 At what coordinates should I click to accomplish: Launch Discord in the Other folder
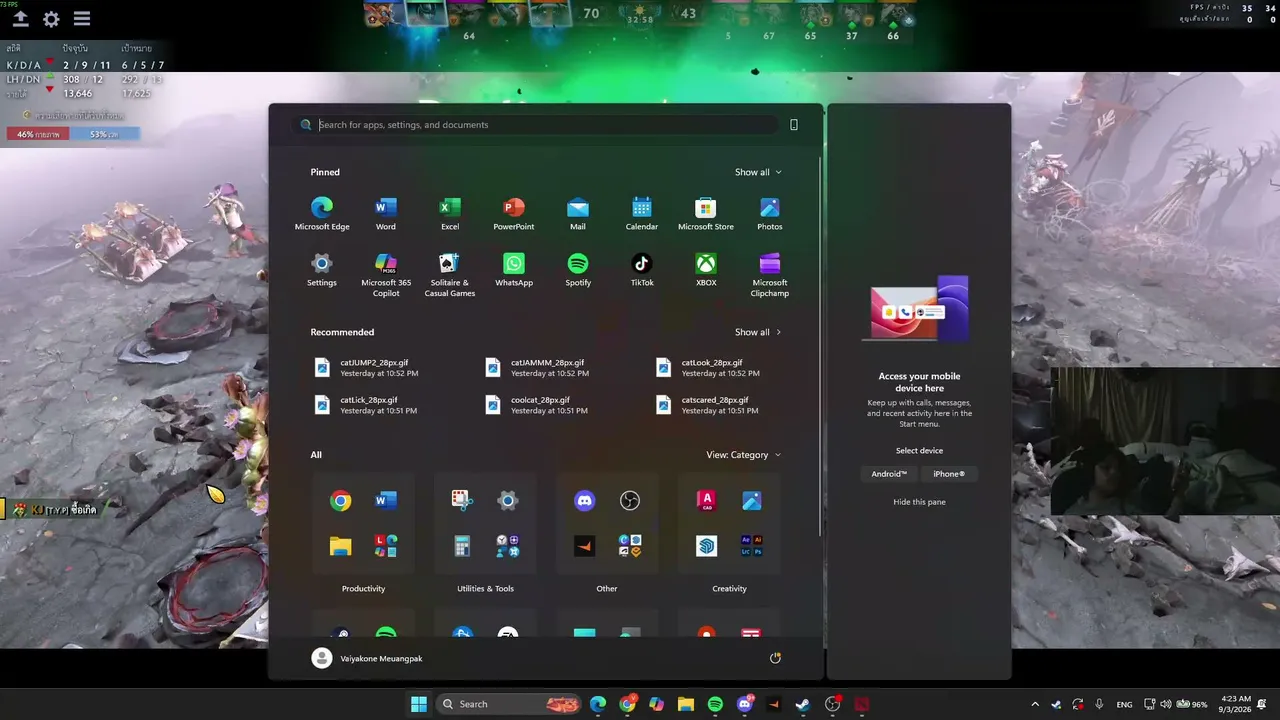click(585, 501)
